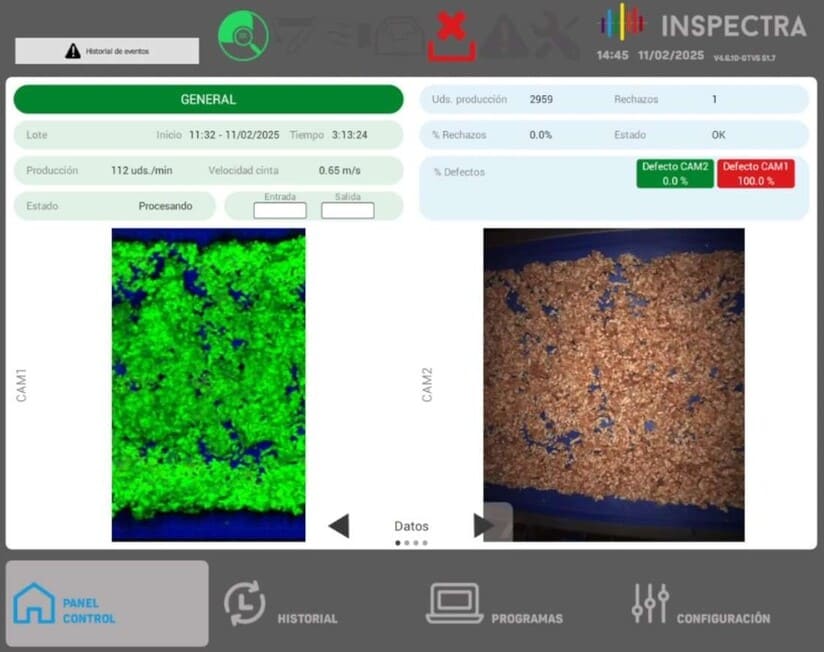
Task: Open the CAM2 camera image
Action: [613, 385]
